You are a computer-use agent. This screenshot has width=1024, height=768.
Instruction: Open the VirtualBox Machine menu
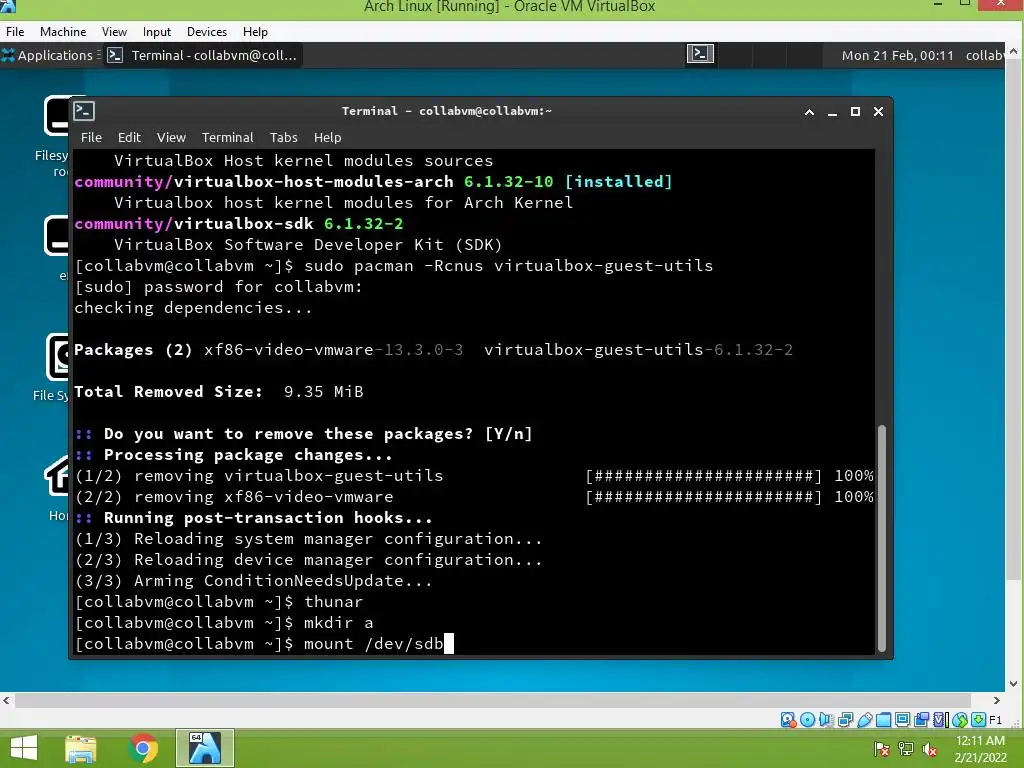tap(63, 31)
